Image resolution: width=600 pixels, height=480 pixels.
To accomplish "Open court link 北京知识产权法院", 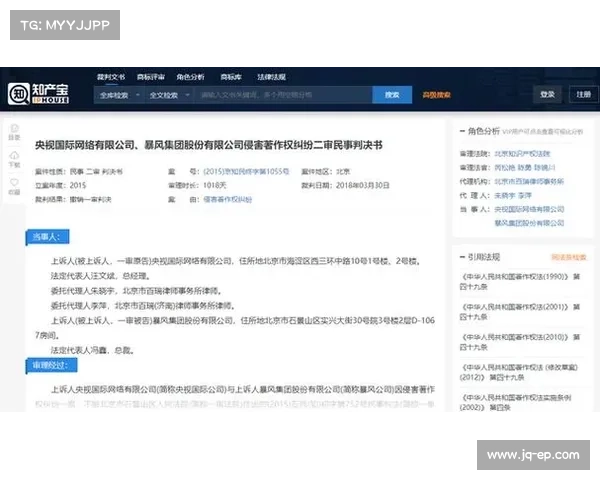I will [x=522, y=154].
